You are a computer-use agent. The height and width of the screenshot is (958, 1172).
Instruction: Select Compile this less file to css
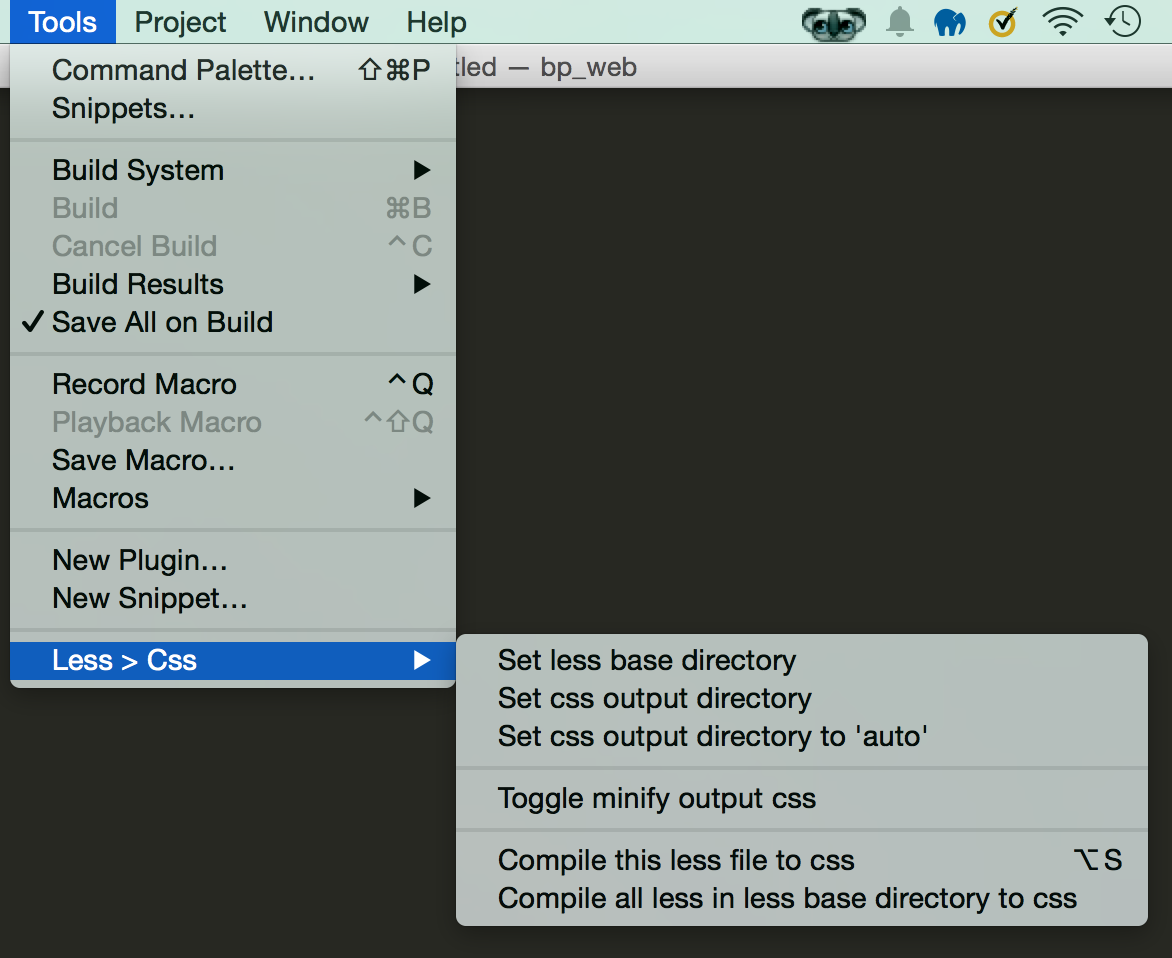click(676, 860)
